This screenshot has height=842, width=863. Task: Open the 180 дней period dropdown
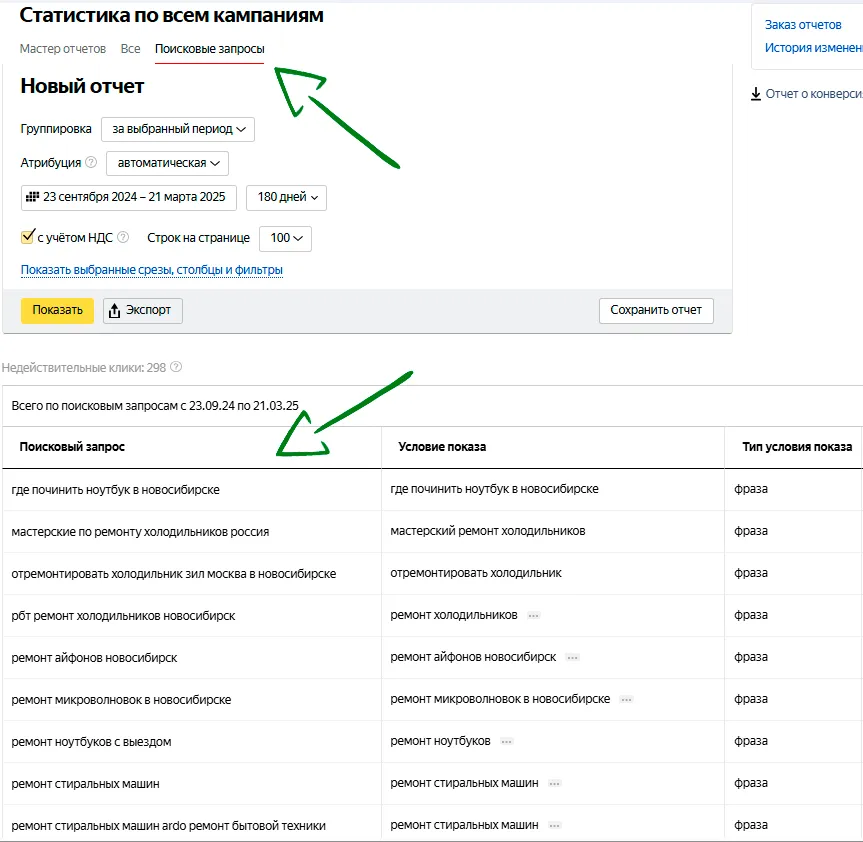pos(286,198)
